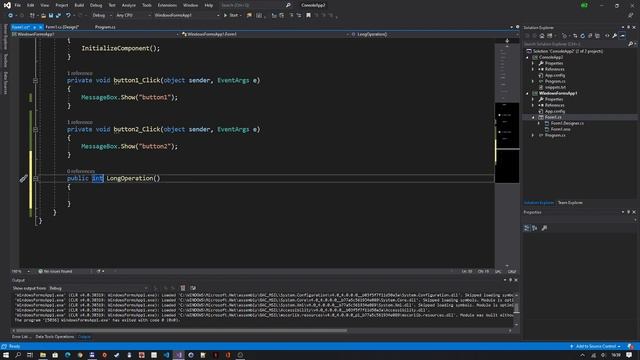Open the Show output from Debug dropdown

100,288
